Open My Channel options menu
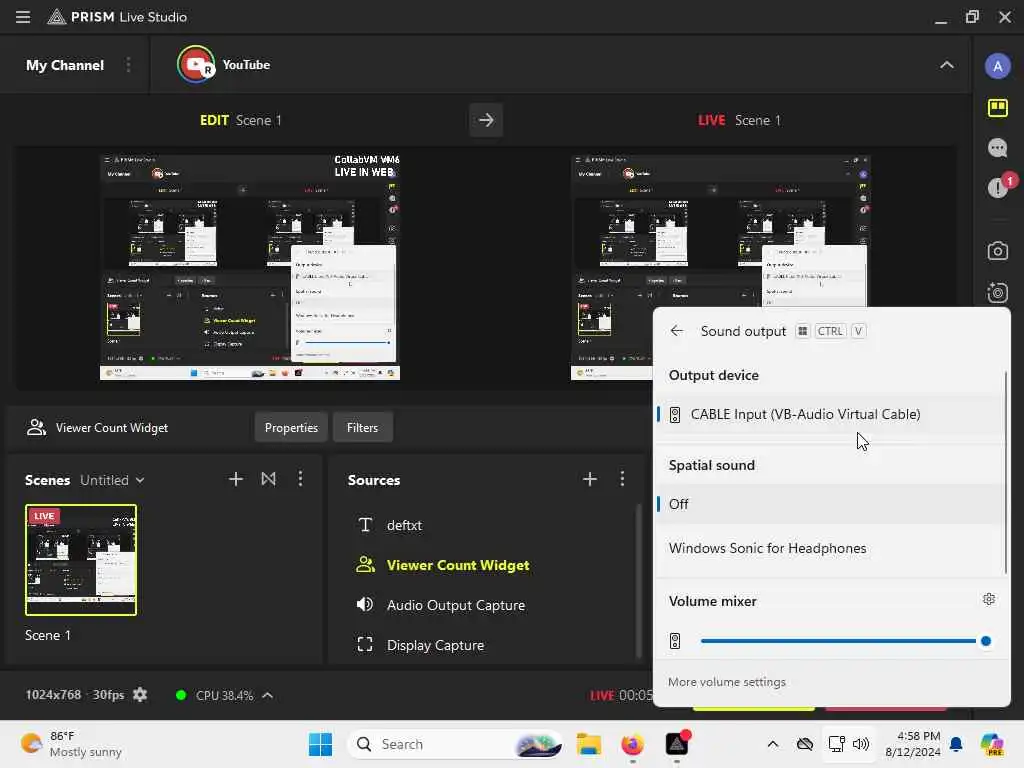 click(128, 65)
